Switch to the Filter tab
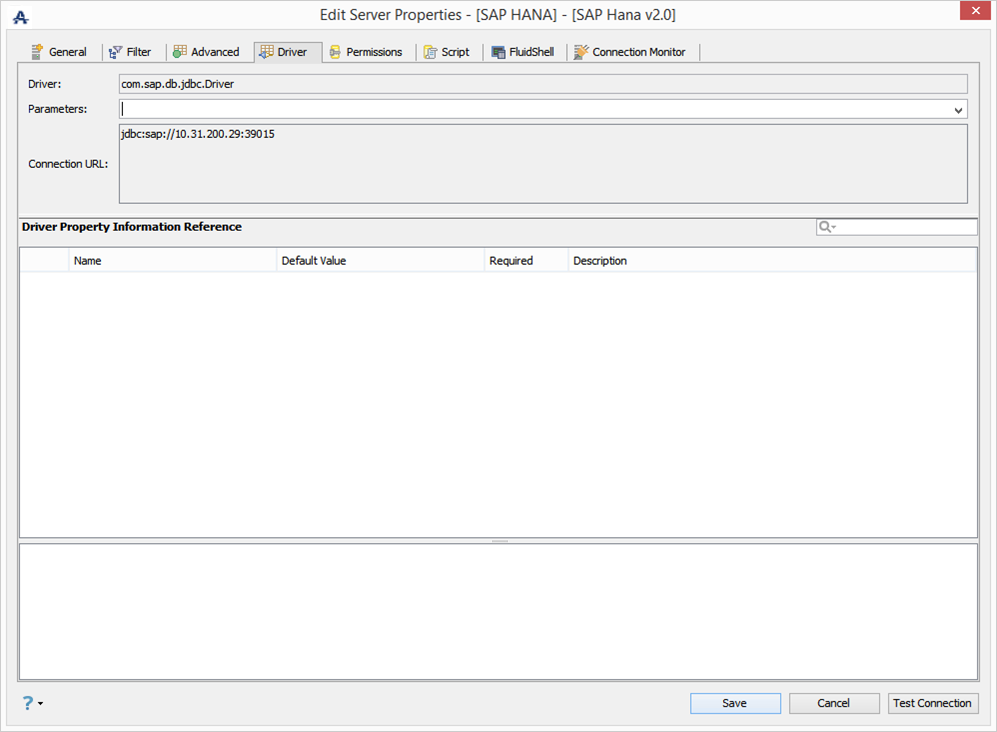The height and width of the screenshot is (732, 997). 130,52
